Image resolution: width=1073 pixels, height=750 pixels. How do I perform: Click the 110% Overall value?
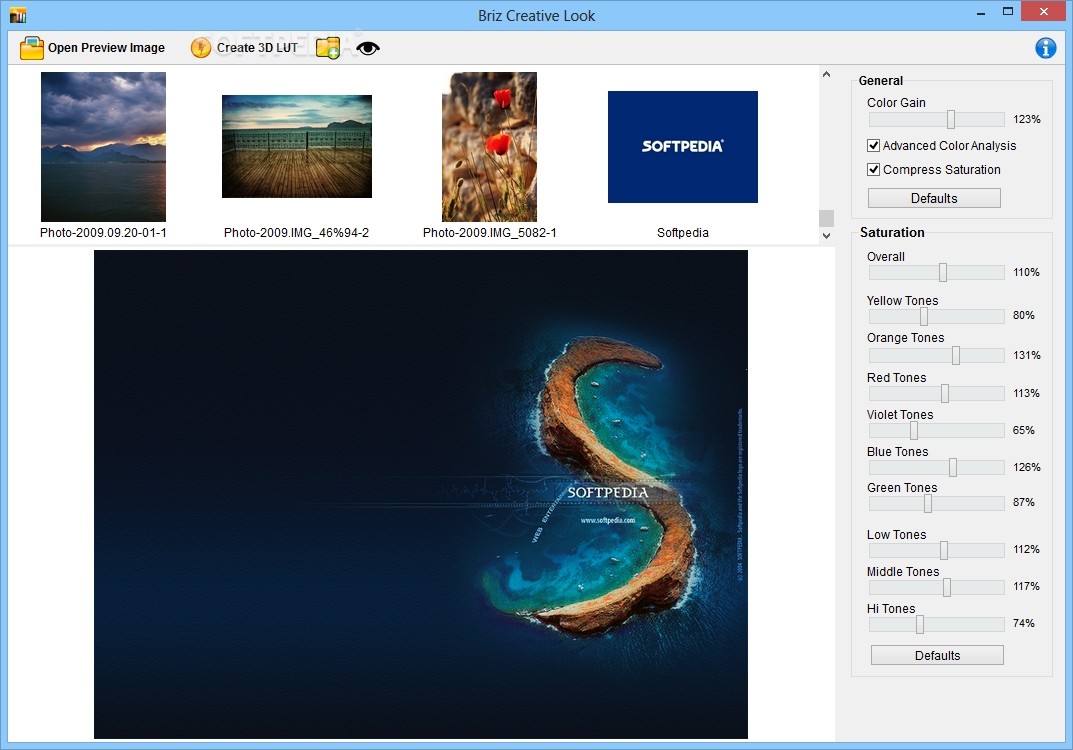pyautogui.click(x=1026, y=272)
